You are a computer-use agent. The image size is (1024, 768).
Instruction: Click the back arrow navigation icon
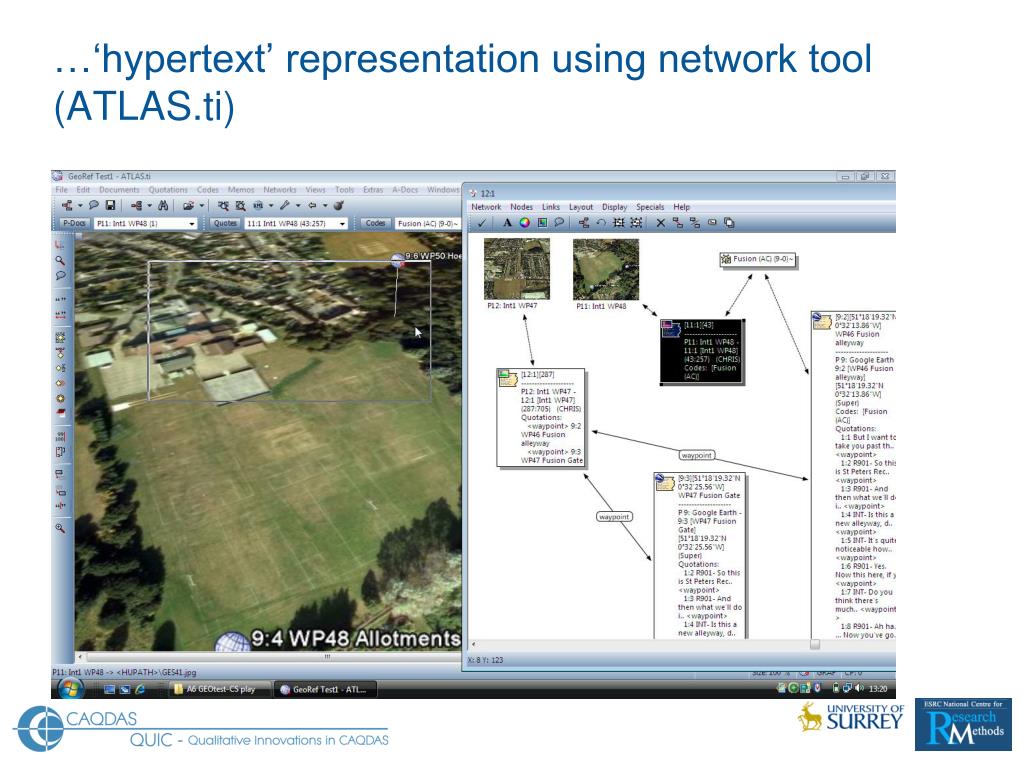coord(312,205)
